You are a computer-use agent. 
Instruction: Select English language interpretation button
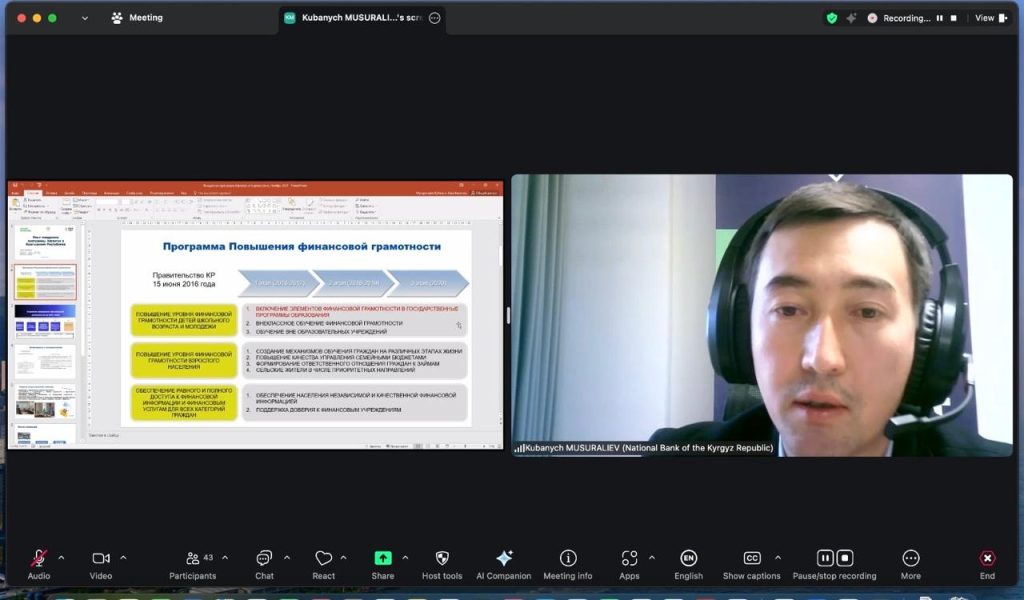tap(688, 559)
